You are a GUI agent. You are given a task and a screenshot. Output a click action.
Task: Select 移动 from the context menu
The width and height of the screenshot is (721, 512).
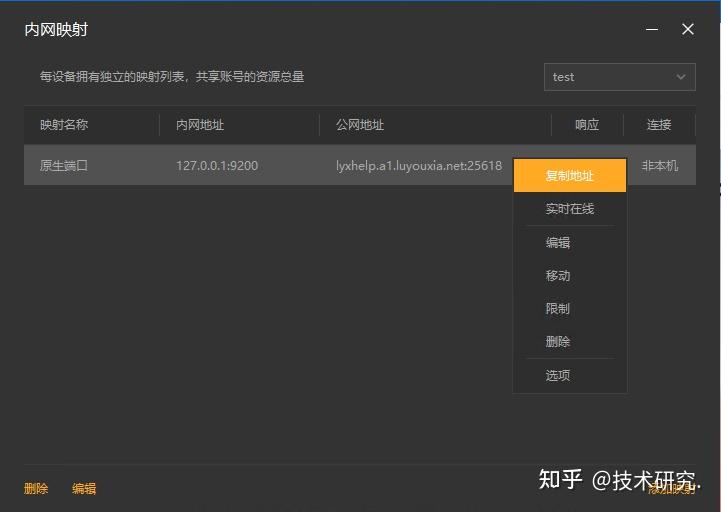click(x=558, y=276)
